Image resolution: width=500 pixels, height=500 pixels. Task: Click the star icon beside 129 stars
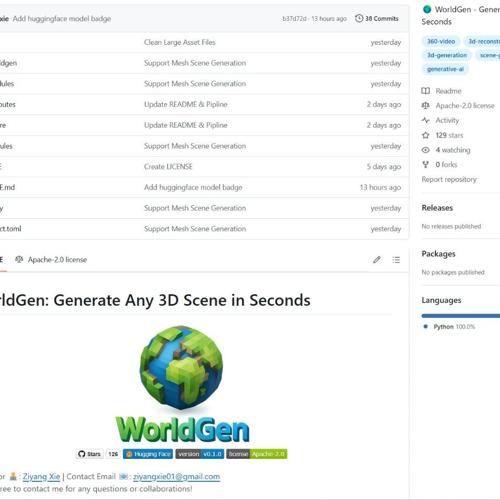426,135
